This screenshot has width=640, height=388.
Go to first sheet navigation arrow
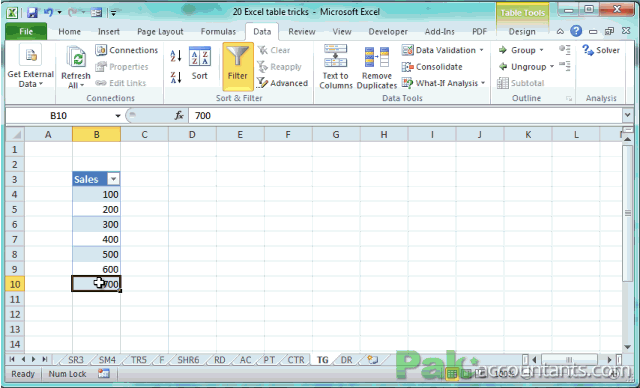coord(12,359)
